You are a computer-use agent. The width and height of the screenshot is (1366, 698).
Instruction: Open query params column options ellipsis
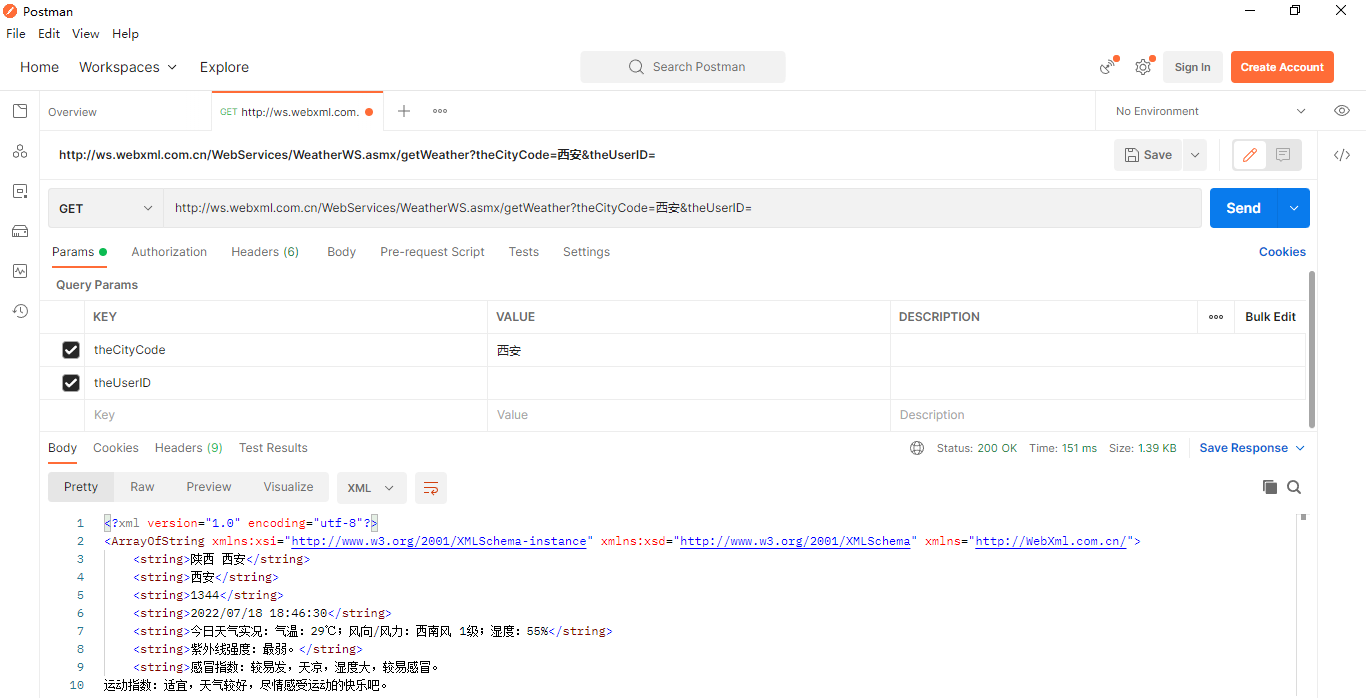1216,317
